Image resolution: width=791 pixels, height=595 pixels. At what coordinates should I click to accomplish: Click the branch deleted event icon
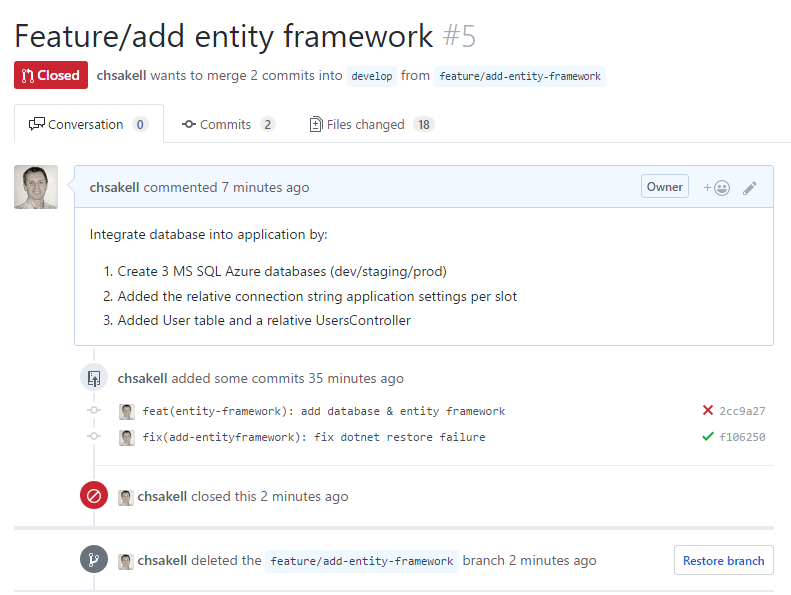[x=94, y=560]
